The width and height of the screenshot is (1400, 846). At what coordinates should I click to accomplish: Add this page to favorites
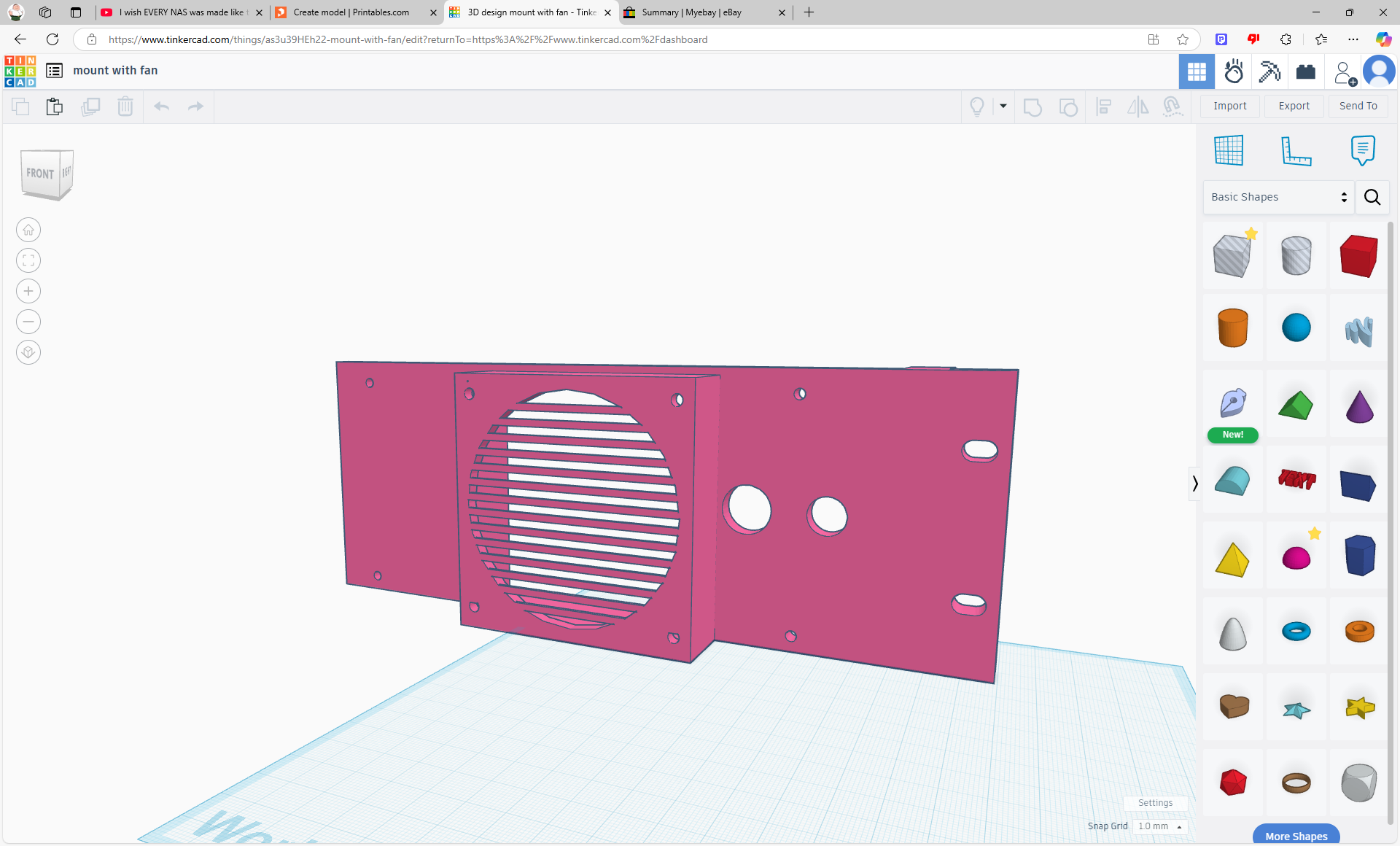tap(1183, 39)
